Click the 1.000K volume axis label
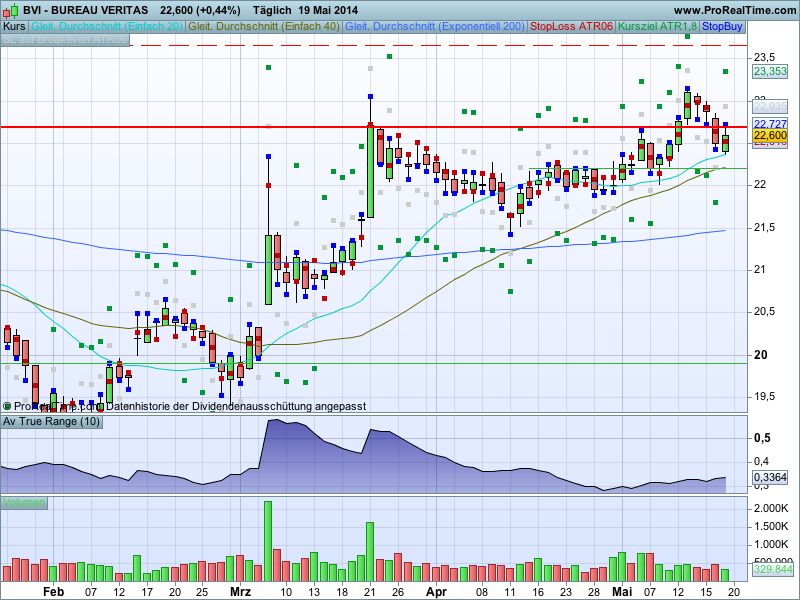 [x=771, y=544]
